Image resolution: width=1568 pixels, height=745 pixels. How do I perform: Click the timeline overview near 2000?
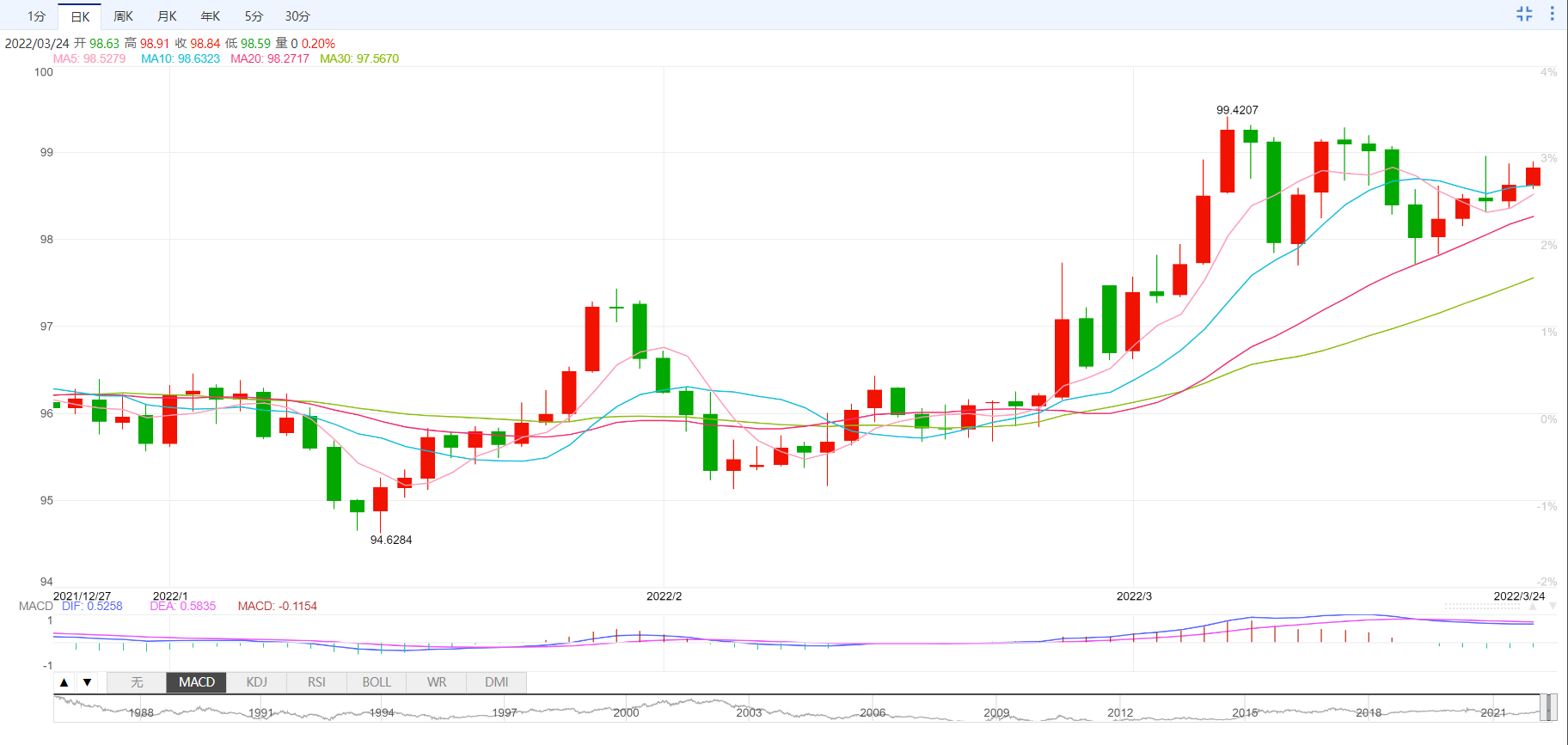(626, 712)
